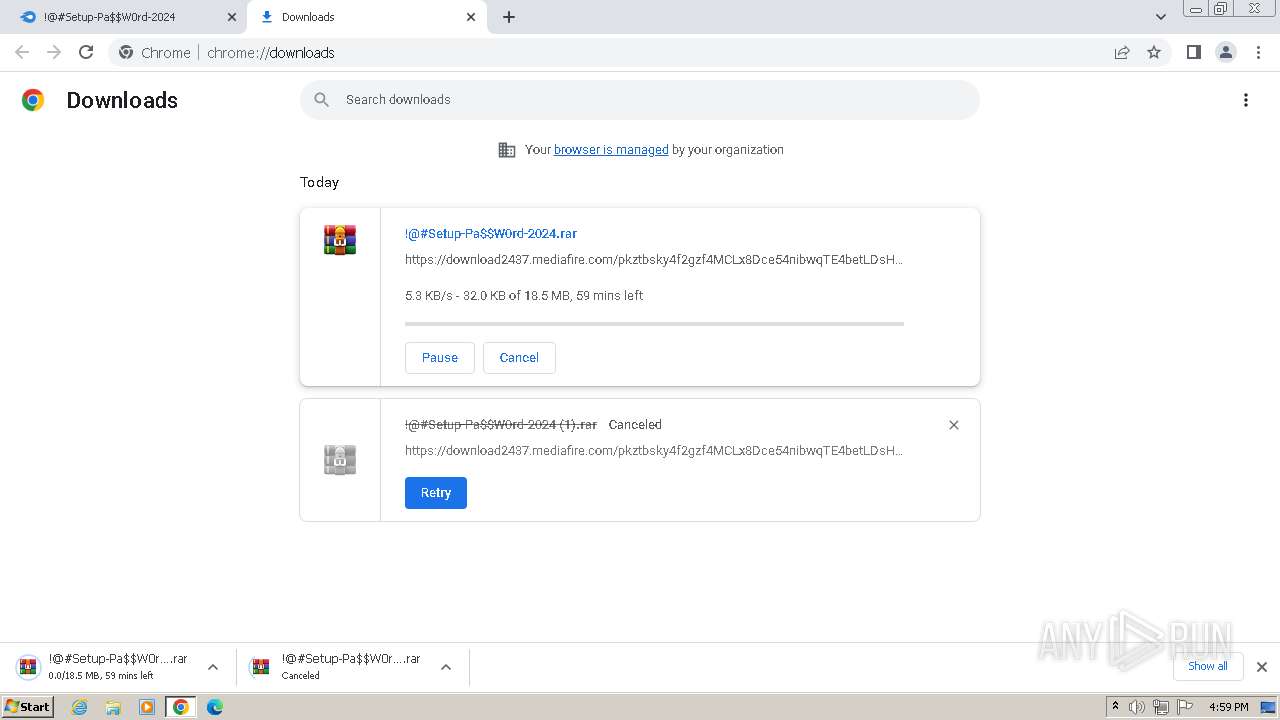Click the 'Today' section heading
Screen dimensions: 1280x720
coord(320,182)
